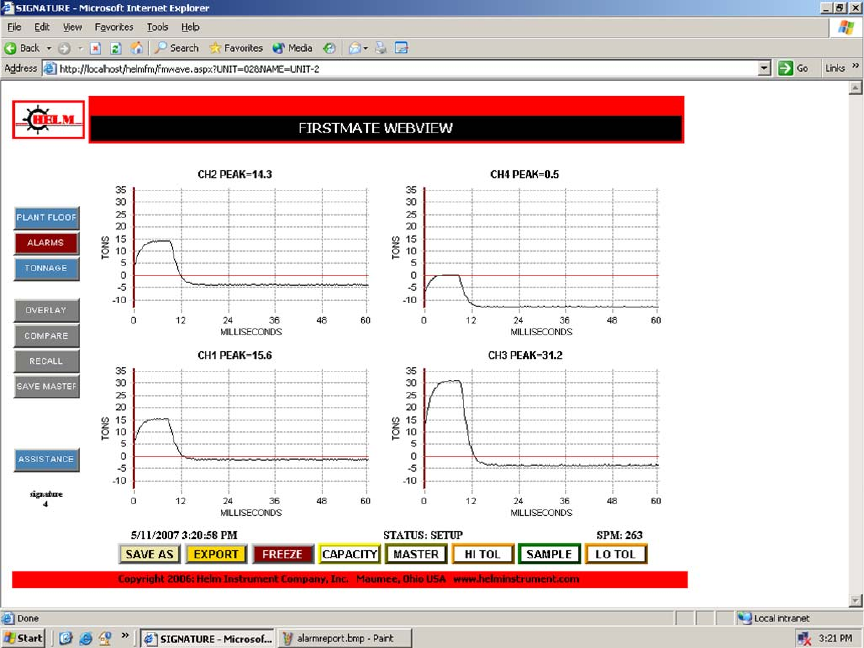Click the Stop loading icon

coord(95,48)
